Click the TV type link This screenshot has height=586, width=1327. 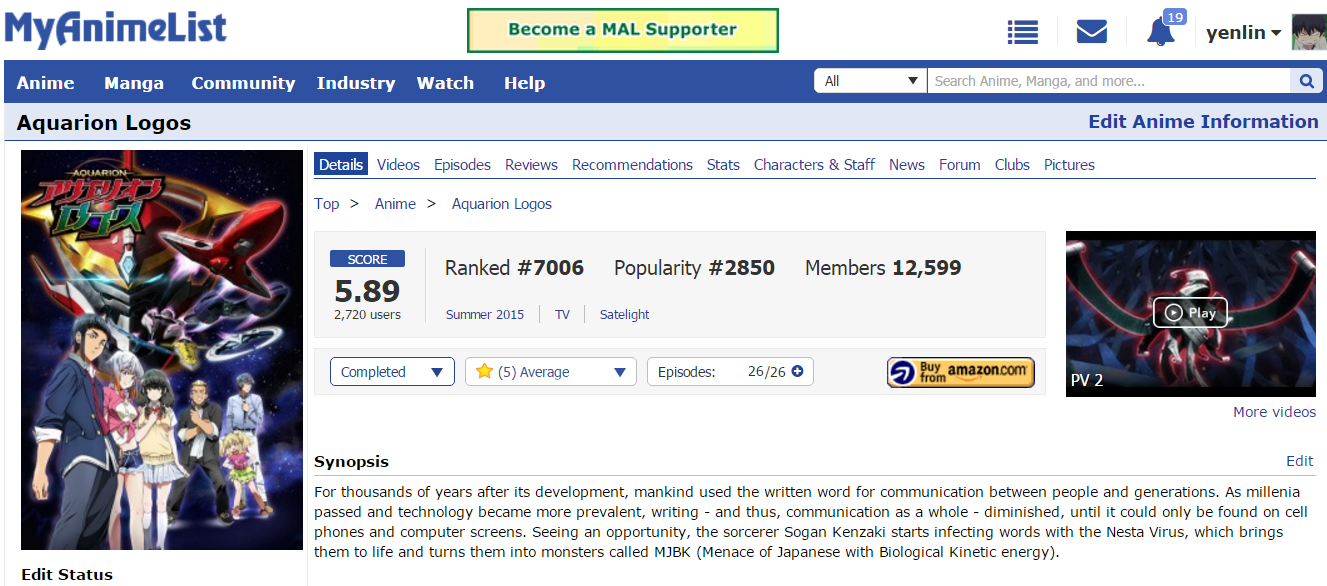click(x=562, y=314)
